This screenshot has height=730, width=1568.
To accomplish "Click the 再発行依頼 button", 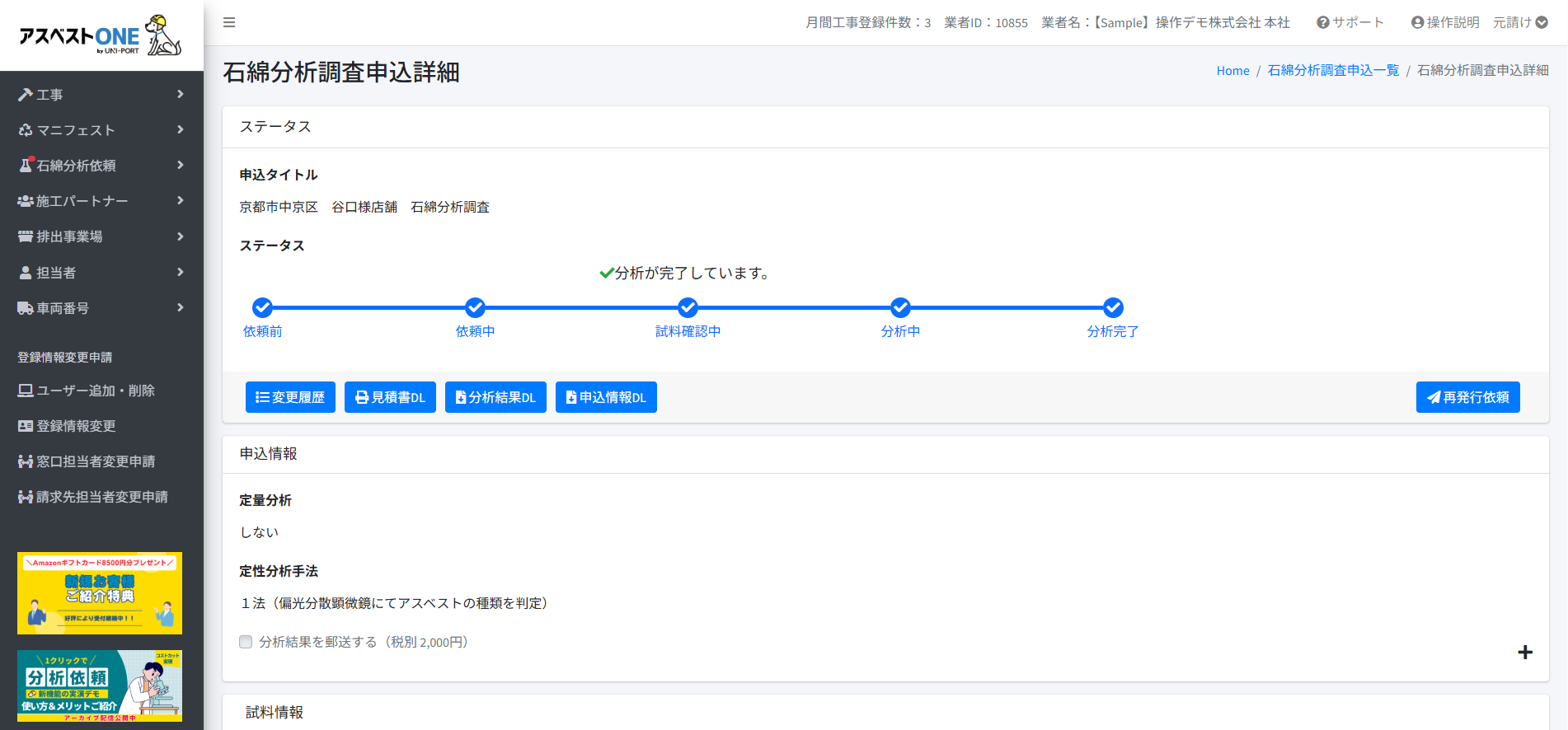I will (1467, 397).
